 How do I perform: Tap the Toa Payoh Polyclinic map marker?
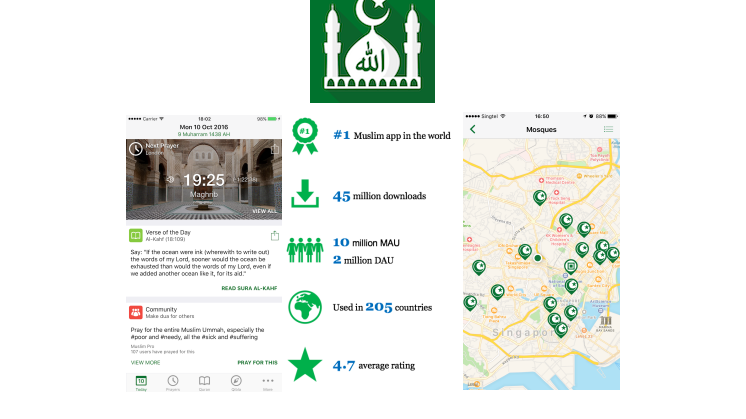click(599, 149)
